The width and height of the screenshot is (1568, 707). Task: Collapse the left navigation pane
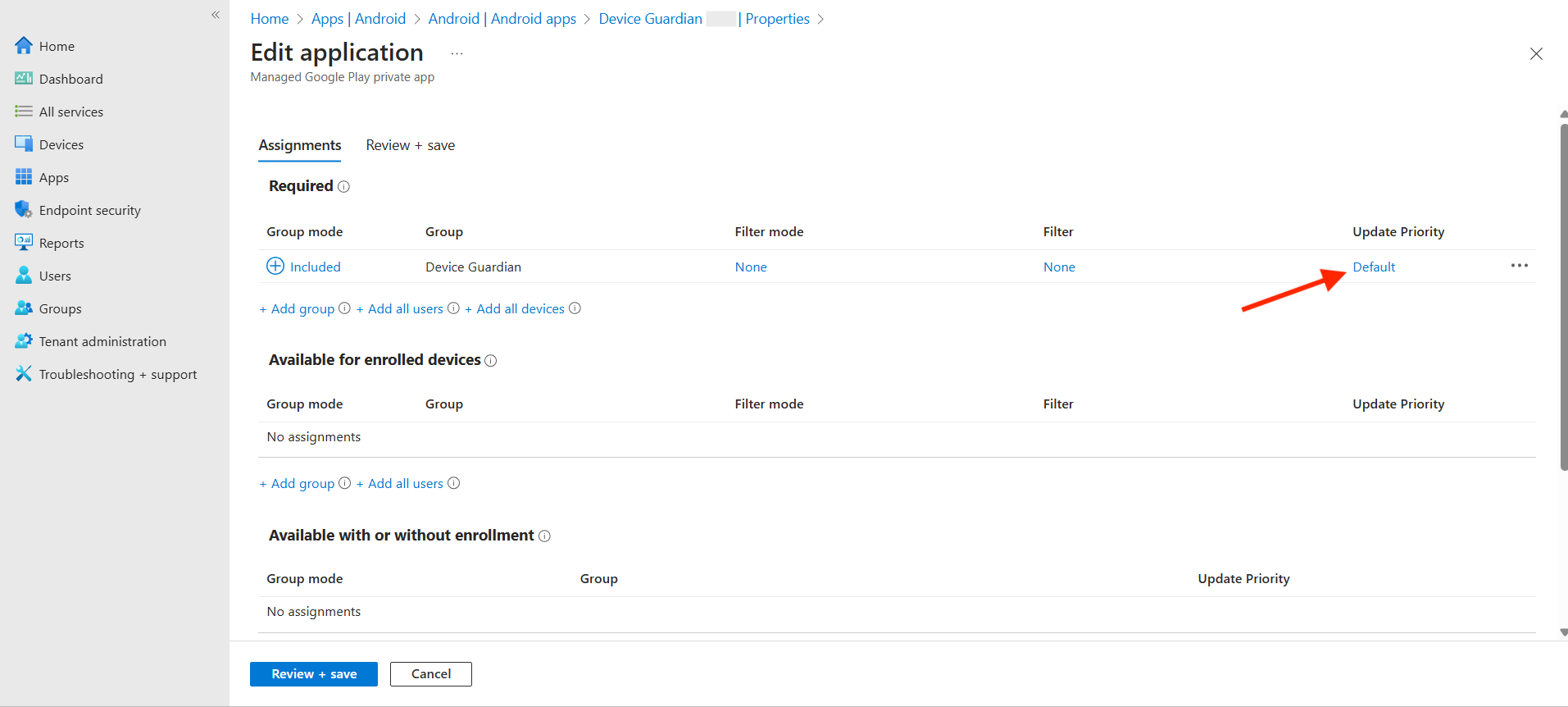[x=216, y=15]
